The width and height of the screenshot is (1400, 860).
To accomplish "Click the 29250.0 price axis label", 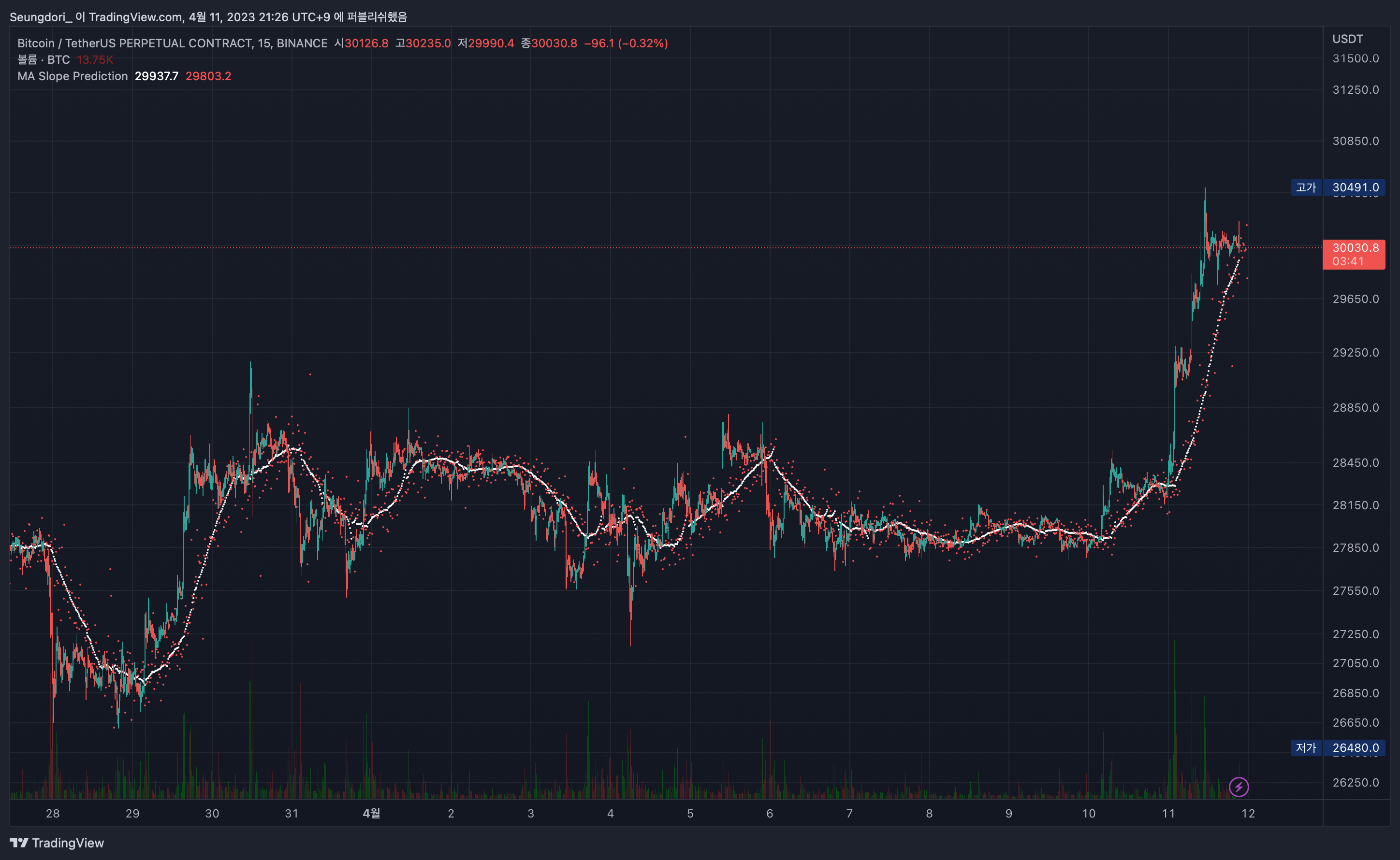I will [x=1356, y=352].
